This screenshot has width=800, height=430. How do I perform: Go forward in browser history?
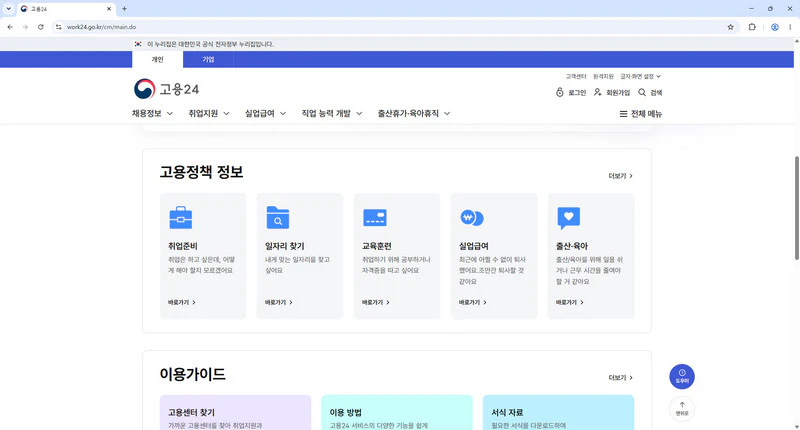[x=25, y=27]
